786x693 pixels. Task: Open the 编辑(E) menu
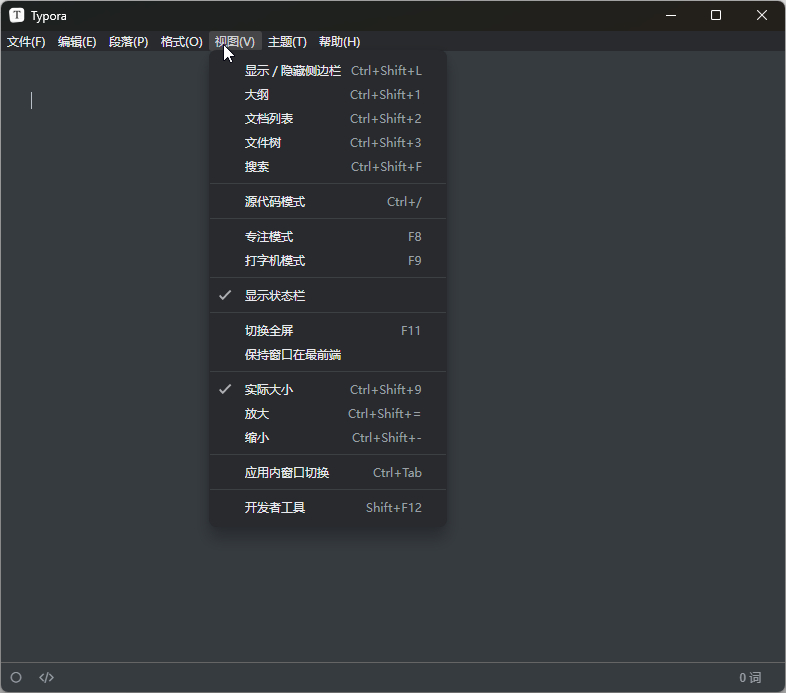pos(77,42)
